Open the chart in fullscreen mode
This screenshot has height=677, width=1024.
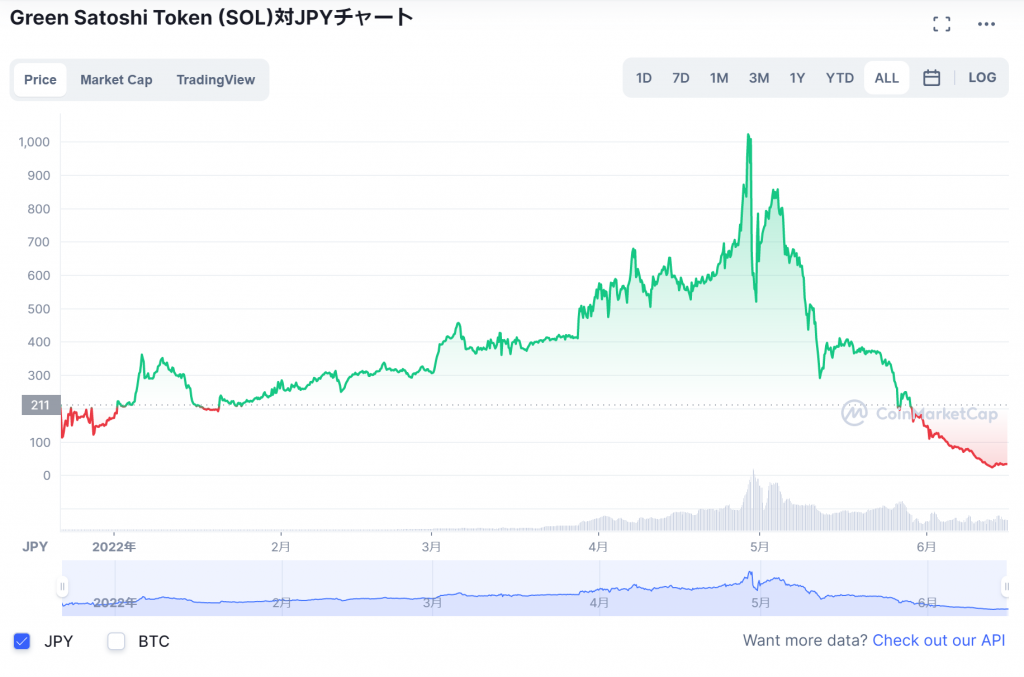pyautogui.click(x=941, y=24)
